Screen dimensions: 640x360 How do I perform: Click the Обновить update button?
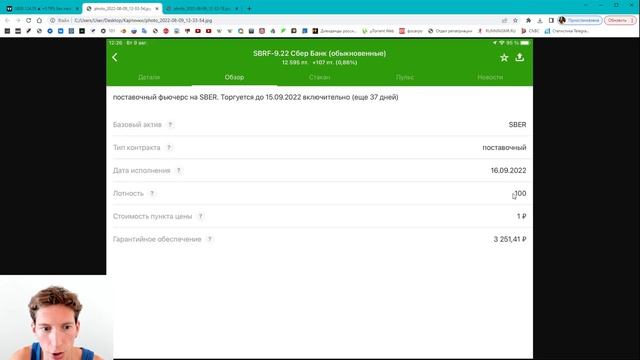coord(620,20)
